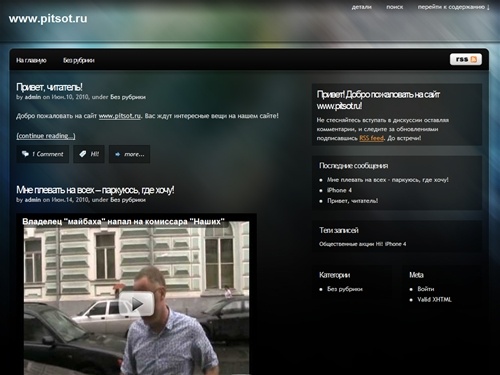
Task: Click the Valid XHTML link
Action: (x=434, y=300)
